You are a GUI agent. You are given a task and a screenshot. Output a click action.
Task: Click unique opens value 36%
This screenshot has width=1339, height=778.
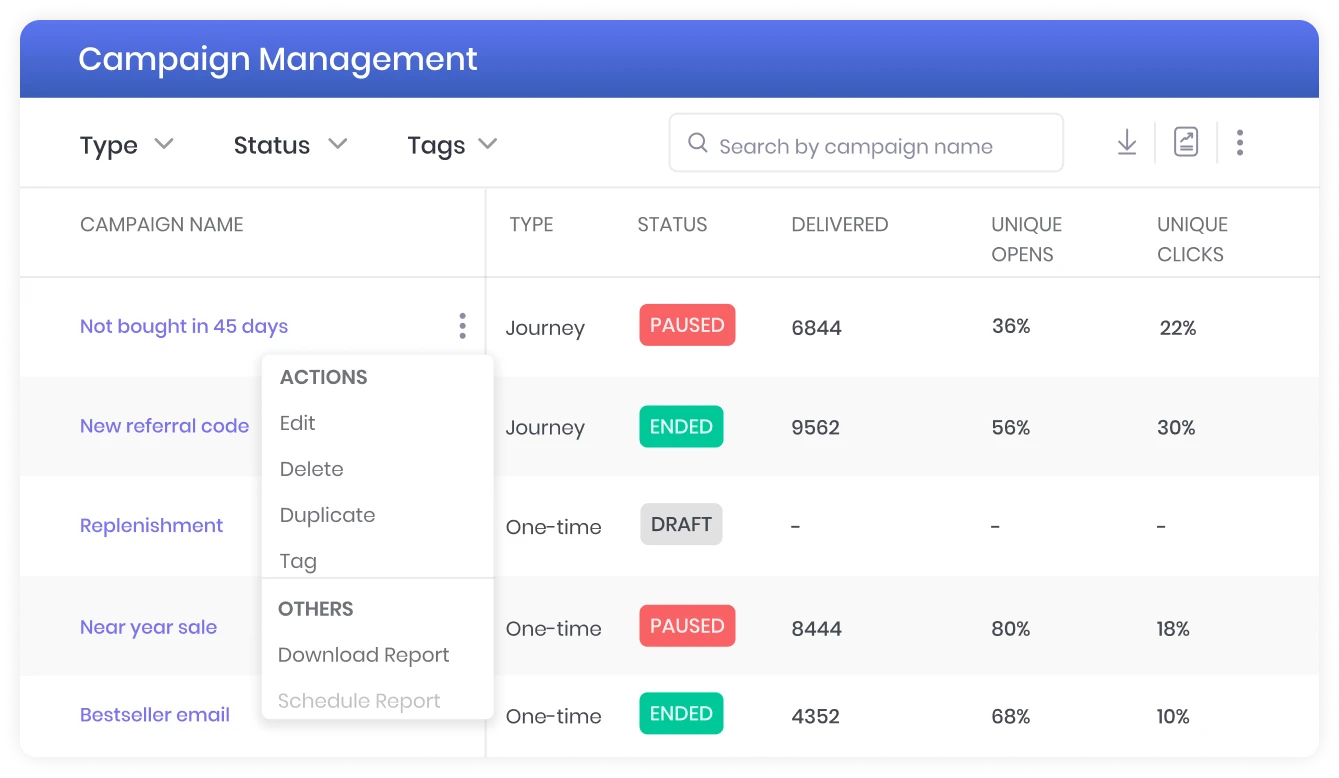(x=1011, y=326)
